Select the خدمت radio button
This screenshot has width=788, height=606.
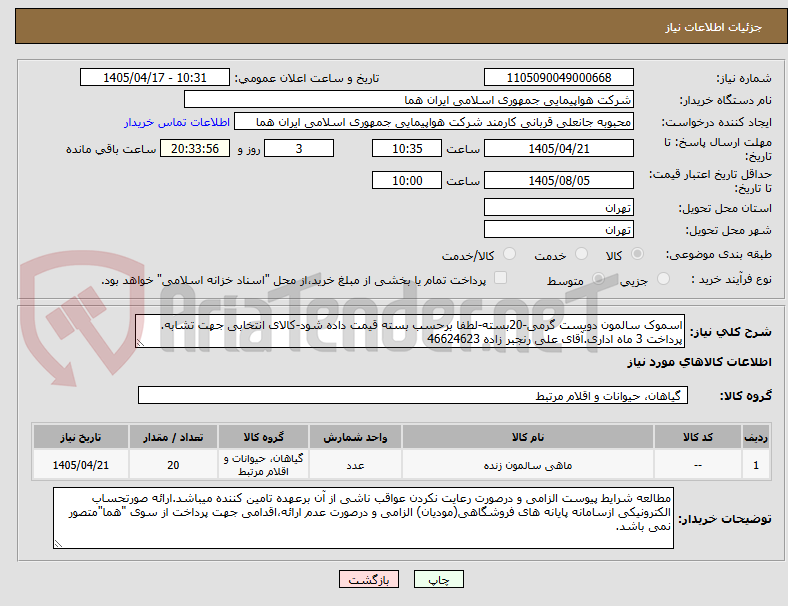(581, 254)
